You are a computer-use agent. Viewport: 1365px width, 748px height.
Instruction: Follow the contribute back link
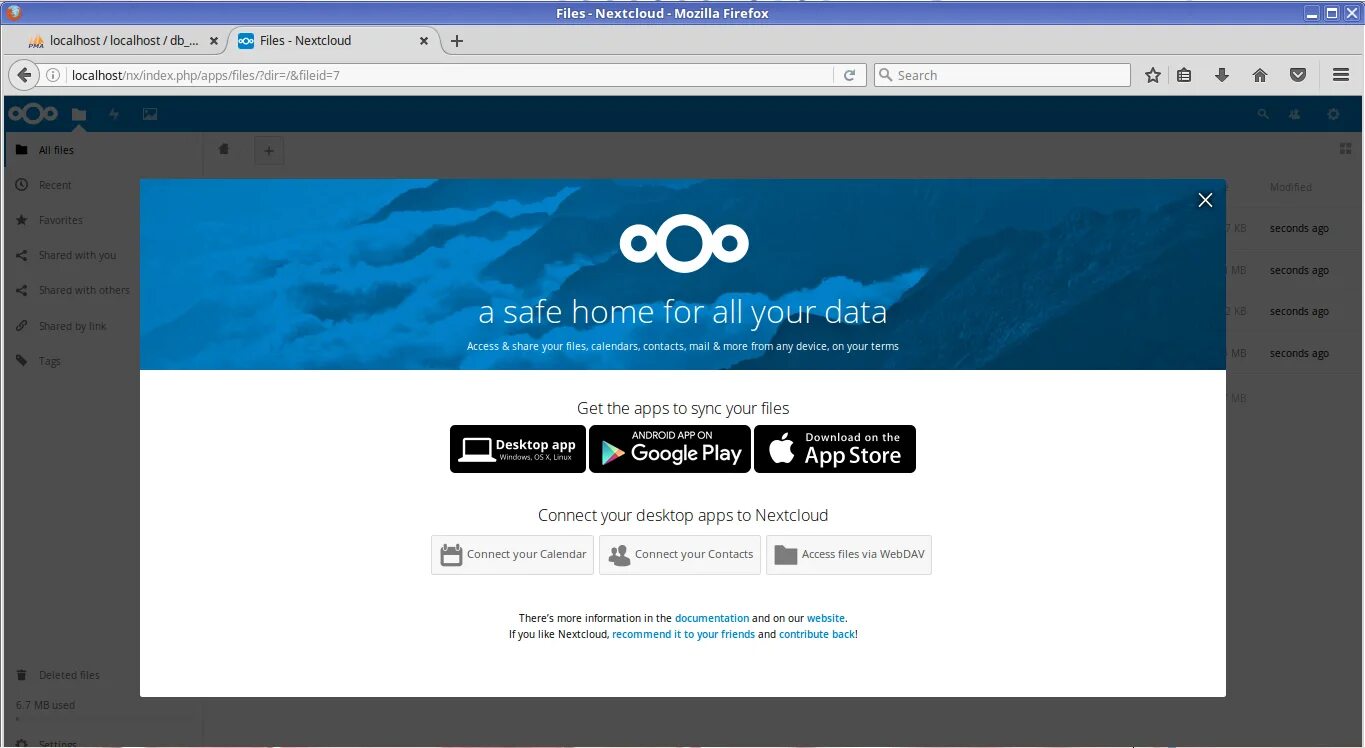click(x=817, y=634)
